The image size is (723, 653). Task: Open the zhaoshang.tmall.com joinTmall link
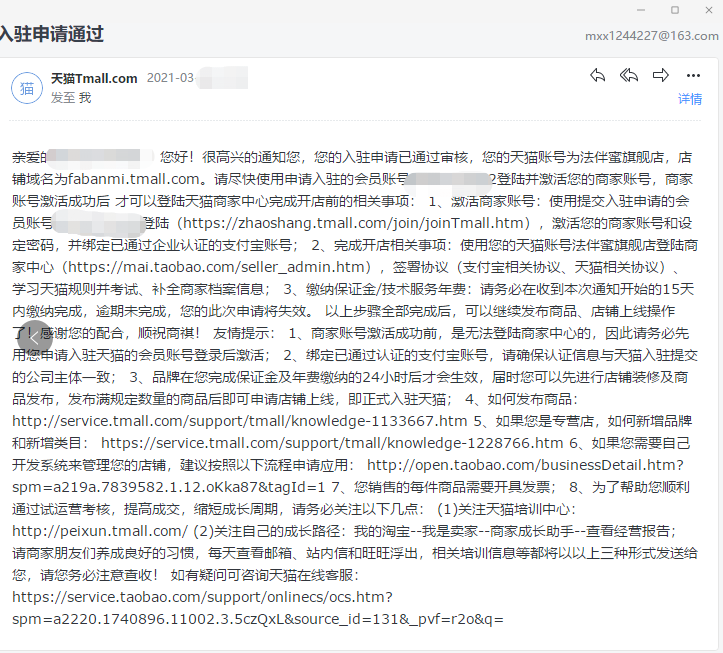point(354,223)
